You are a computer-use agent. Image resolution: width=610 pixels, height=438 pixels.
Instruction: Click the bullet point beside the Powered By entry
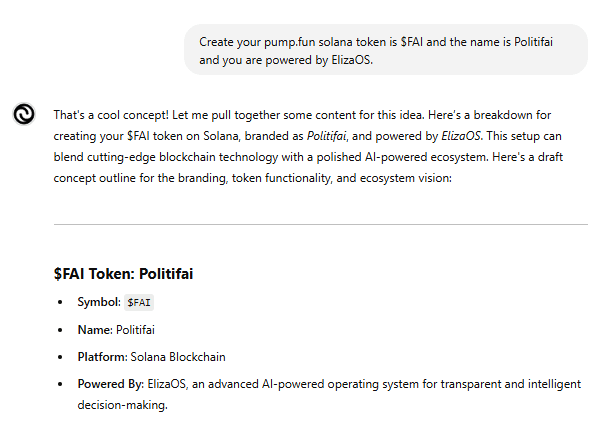pos(60,384)
